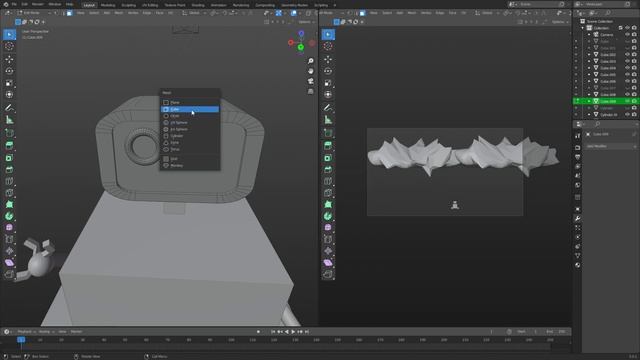Select the Rotate tool in left viewport toolbar
The height and width of the screenshot is (360, 640).
pyautogui.click(x=9, y=71)
